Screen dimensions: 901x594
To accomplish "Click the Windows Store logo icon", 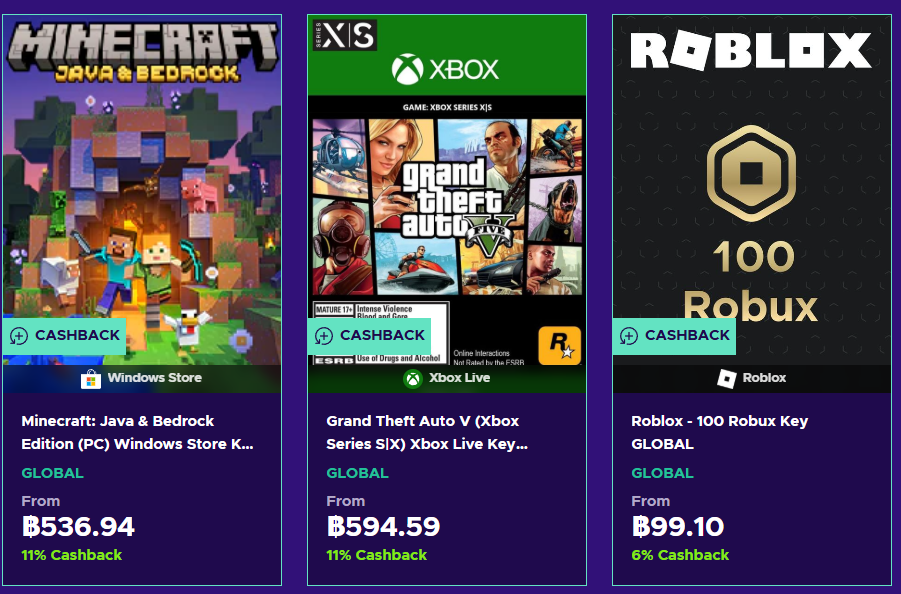I will click(91, 379).
